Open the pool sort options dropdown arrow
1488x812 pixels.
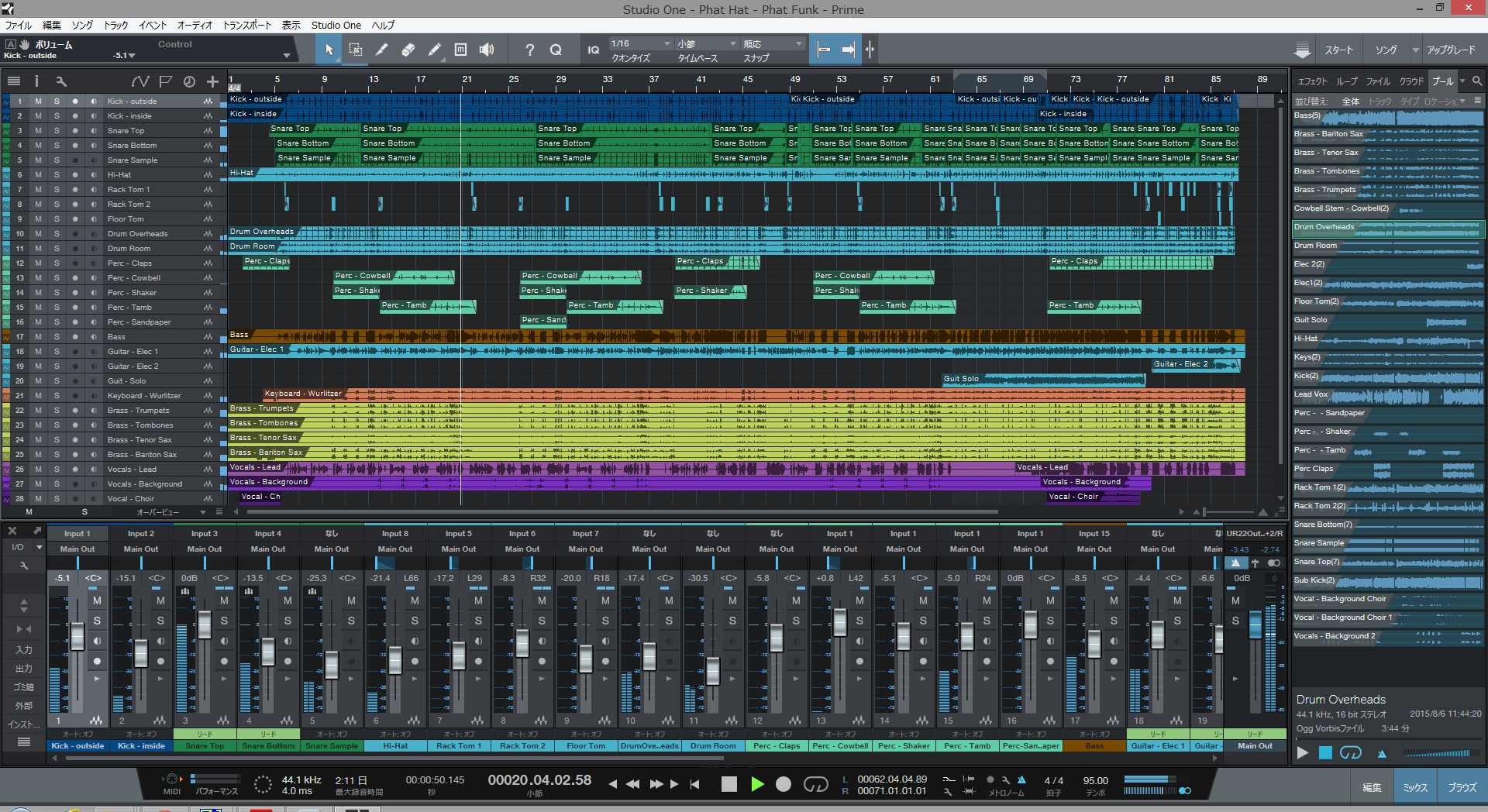[1462, 101]
